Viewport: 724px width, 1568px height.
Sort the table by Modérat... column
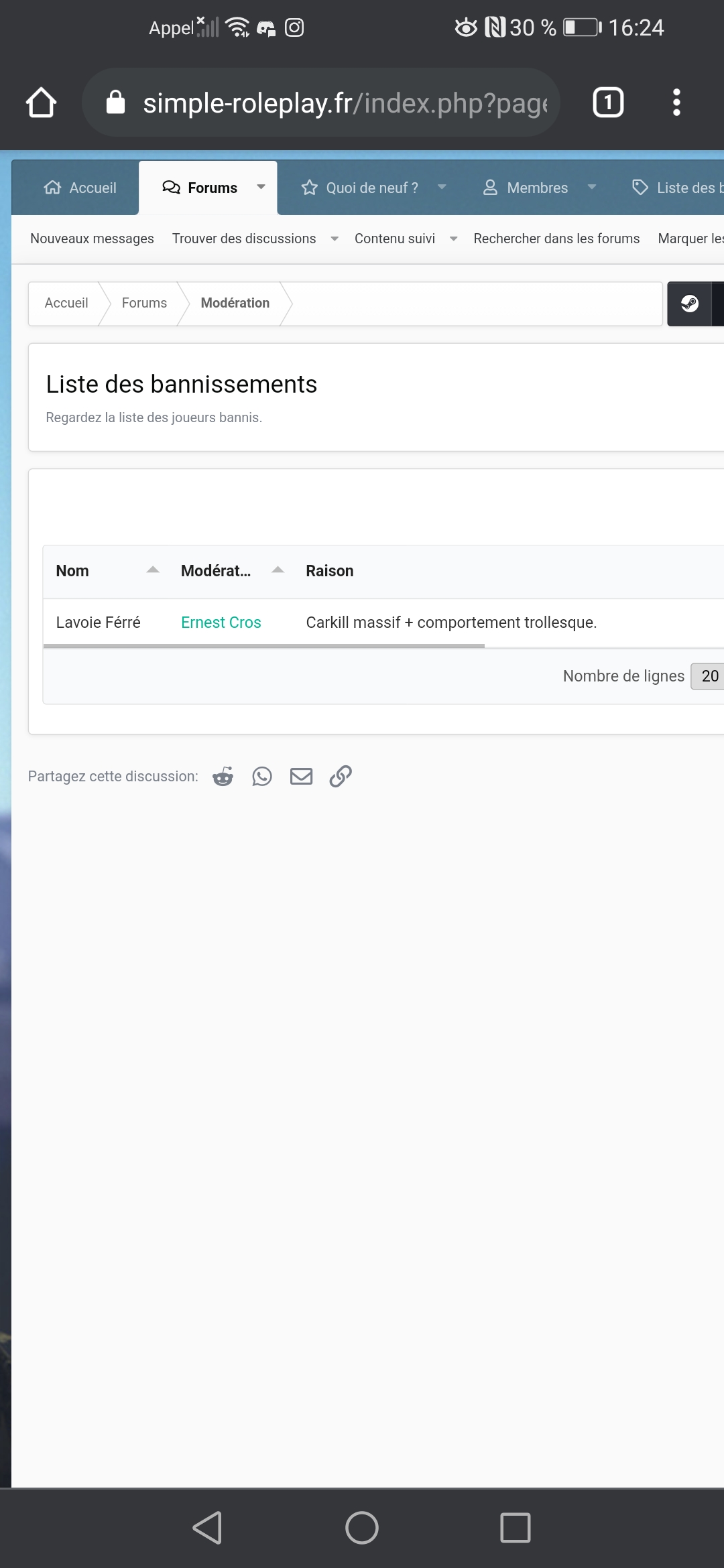pos(216,571)
